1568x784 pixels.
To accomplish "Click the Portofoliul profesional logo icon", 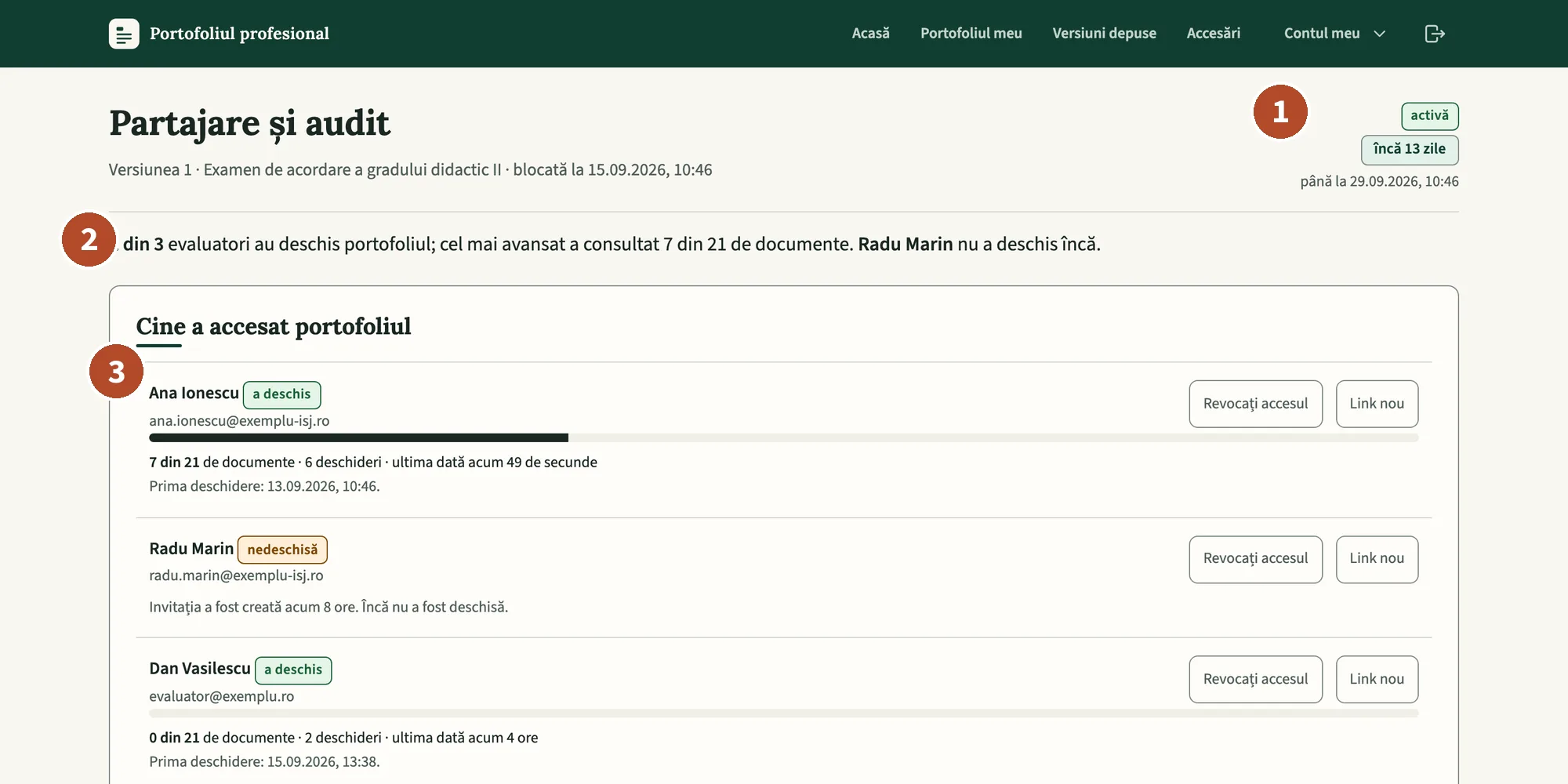I will coord(124,34).
